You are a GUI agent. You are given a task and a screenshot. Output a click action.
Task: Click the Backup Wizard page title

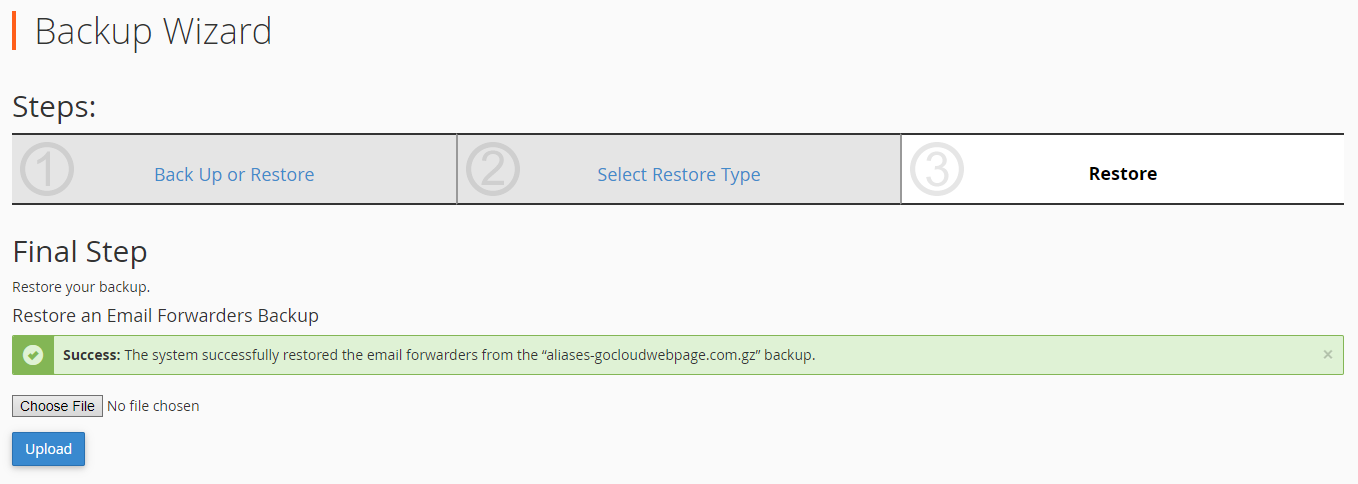(x=153, y=31)
